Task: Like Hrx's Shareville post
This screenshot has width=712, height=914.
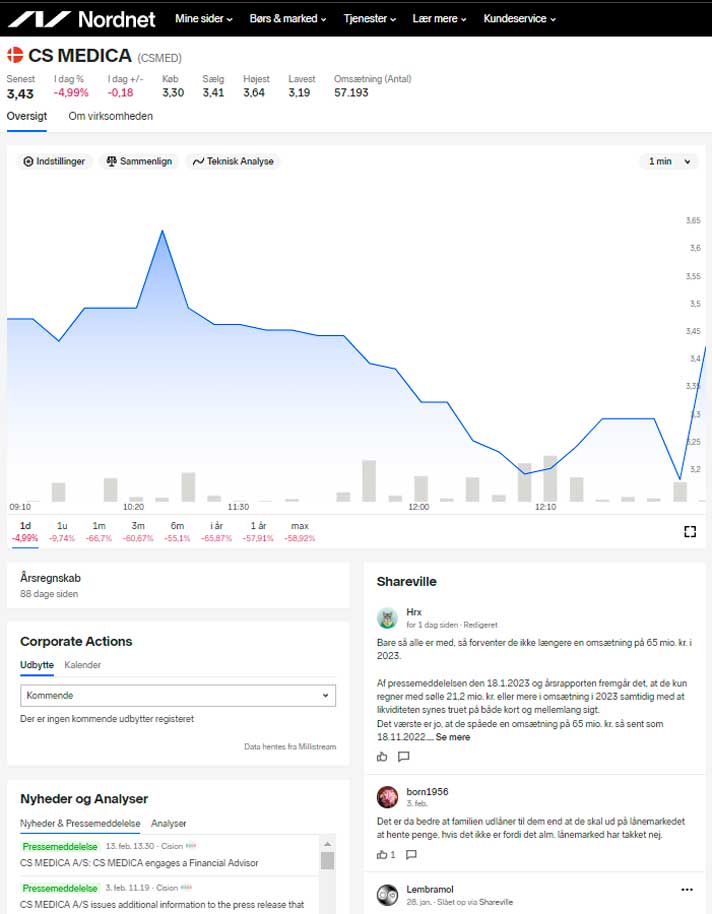Action: coord(382,757)
